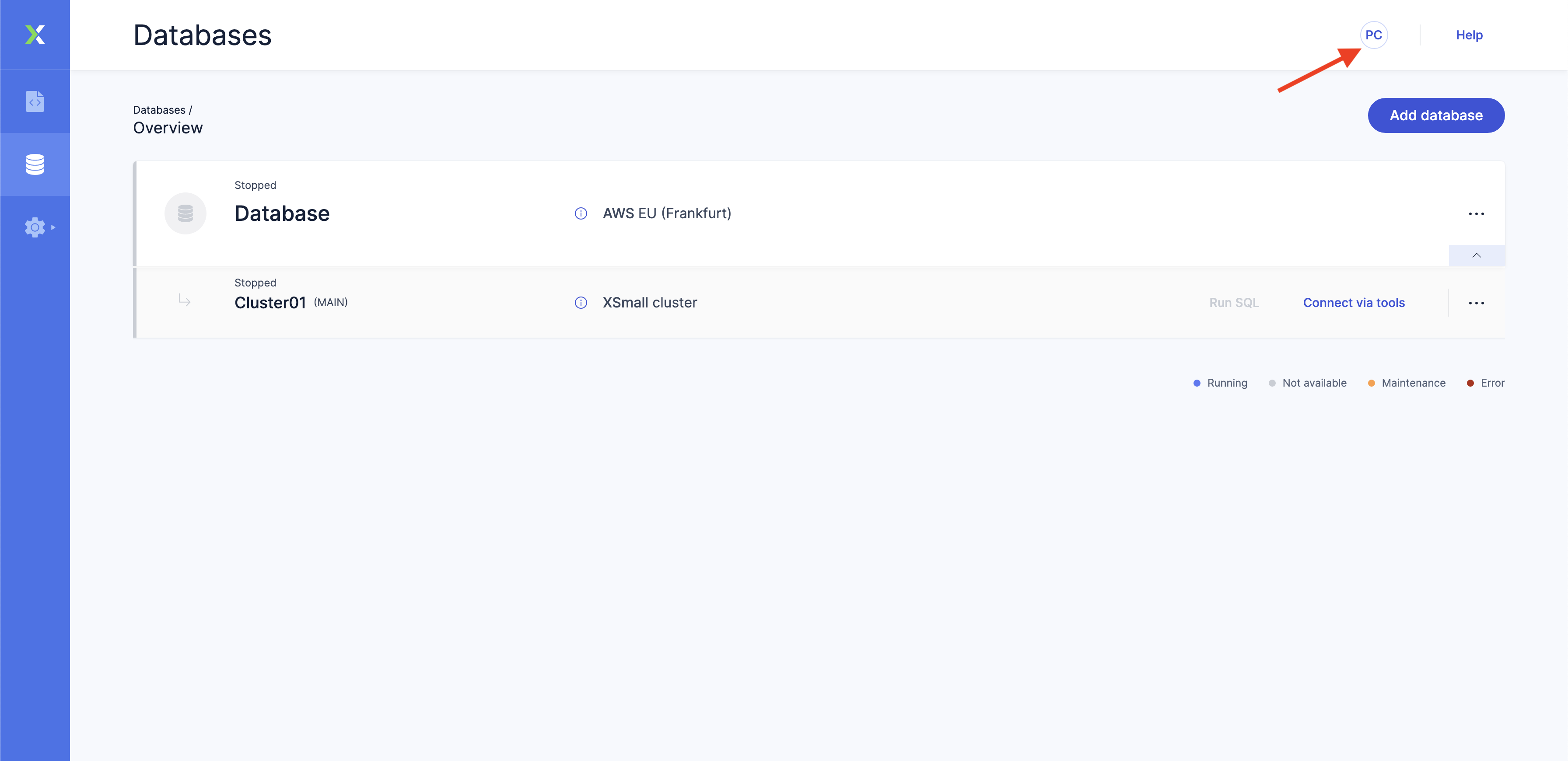Click Run SQL for Cluster01

(x=1234, y=303)
